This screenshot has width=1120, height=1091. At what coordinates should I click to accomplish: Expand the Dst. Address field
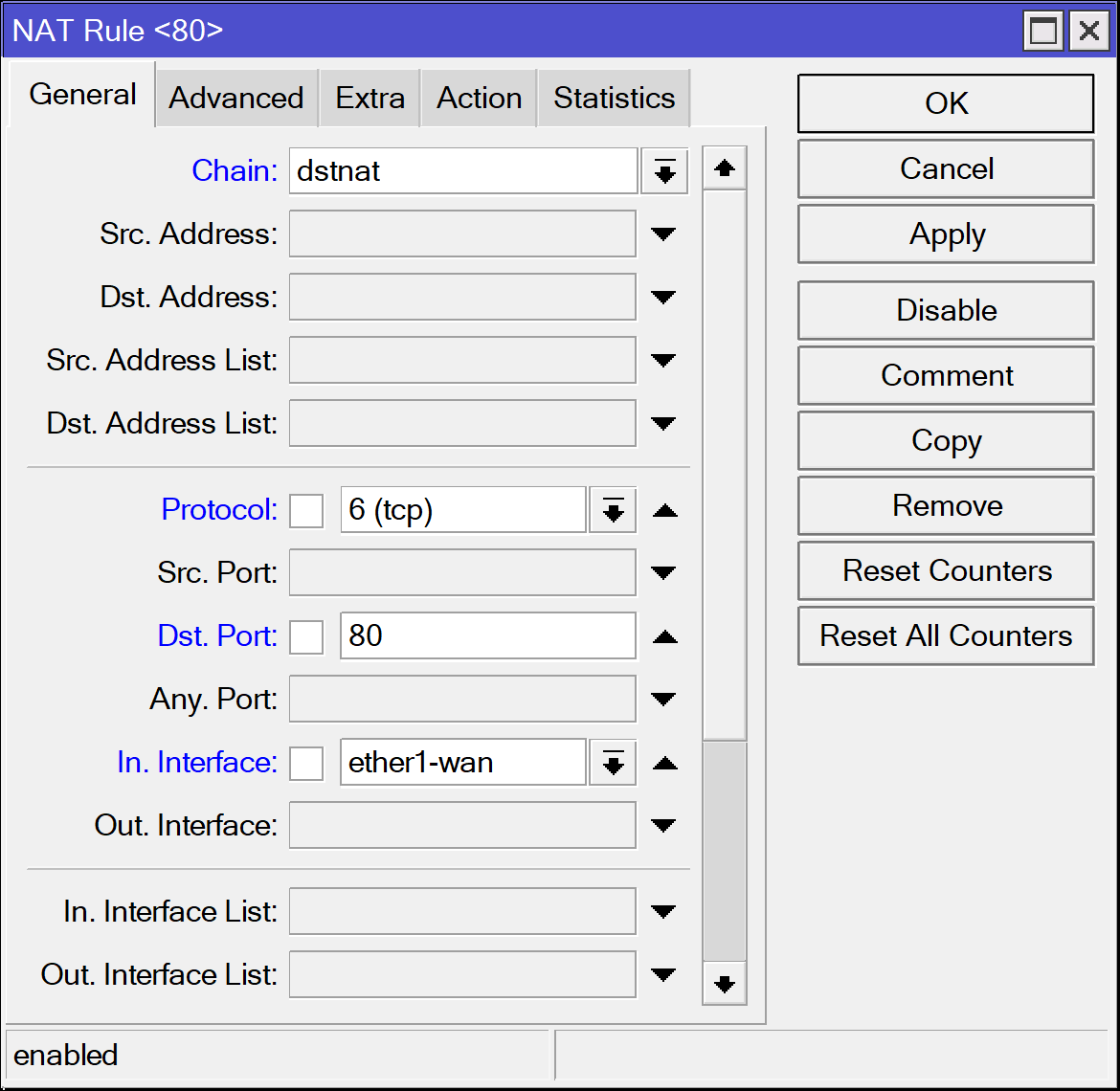click(x=663, y=297)
